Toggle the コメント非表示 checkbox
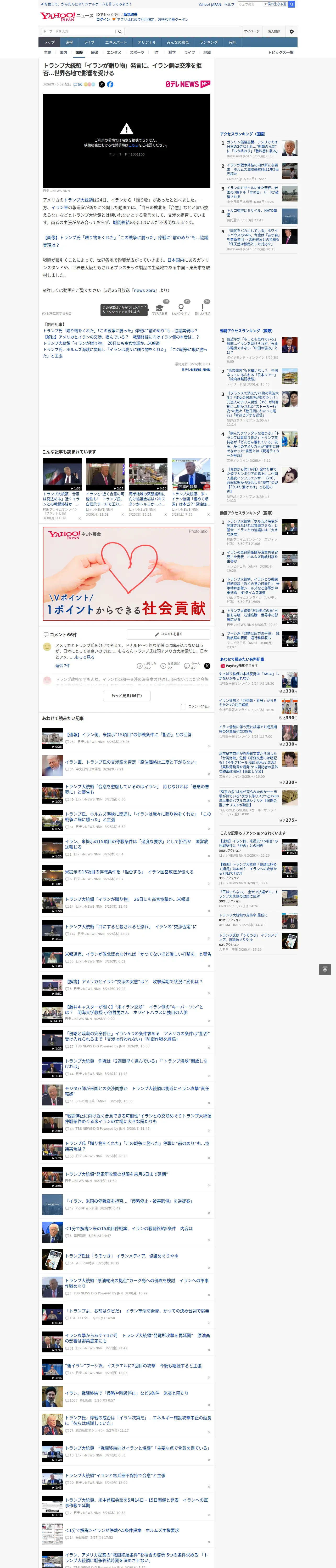The image size is (336, 1568). point(183,707)
